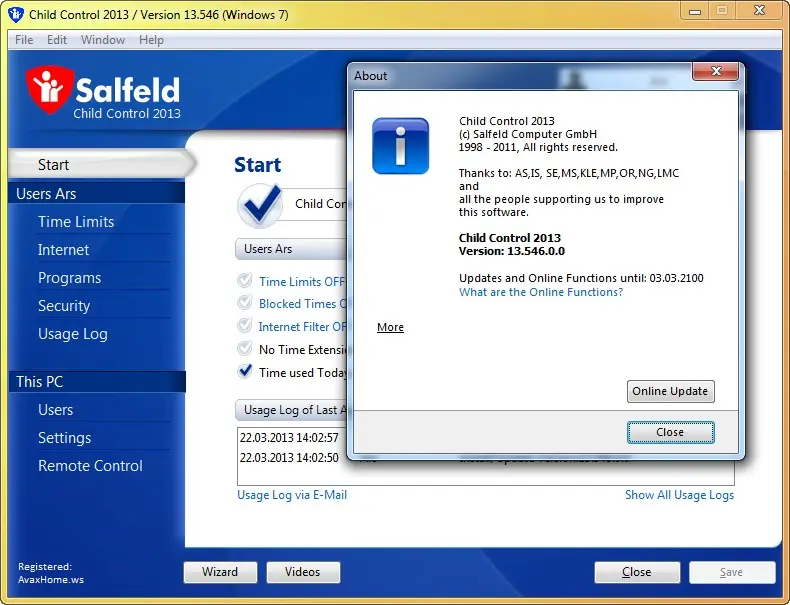Open Users under This PC
The width and height of the screenshot is (790, 605).
tap(55, 410)
